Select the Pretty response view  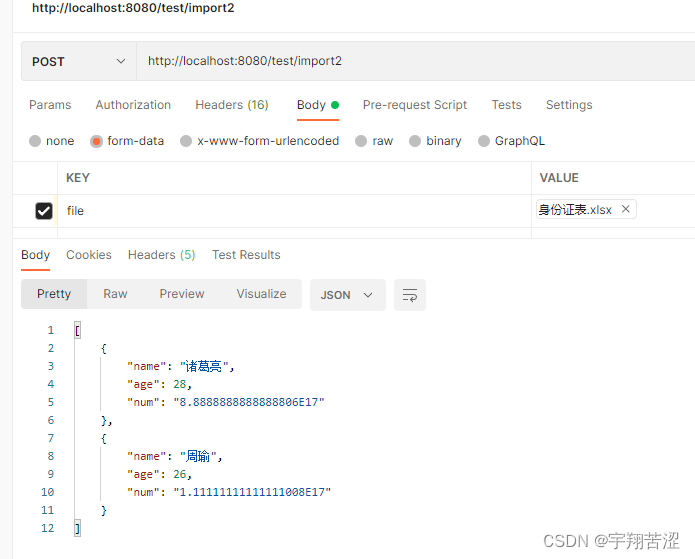[x=54, y=294]
